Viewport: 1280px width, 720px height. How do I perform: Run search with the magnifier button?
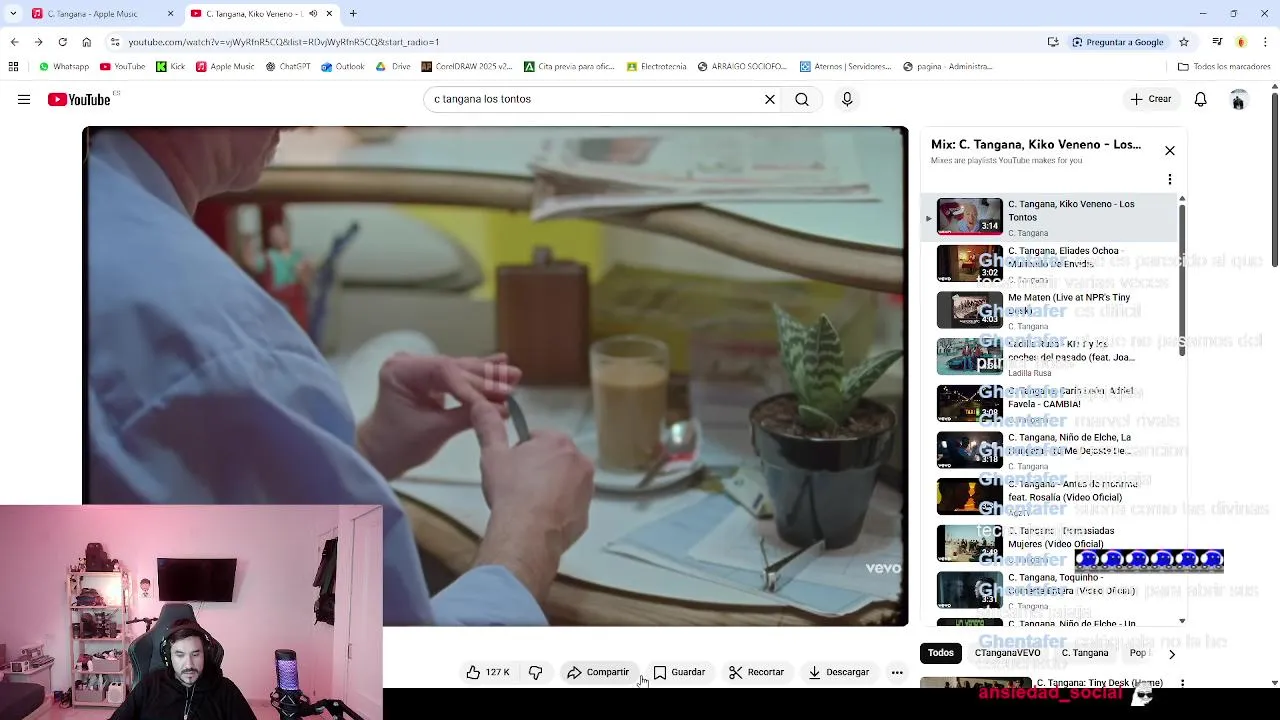(802, 99)
